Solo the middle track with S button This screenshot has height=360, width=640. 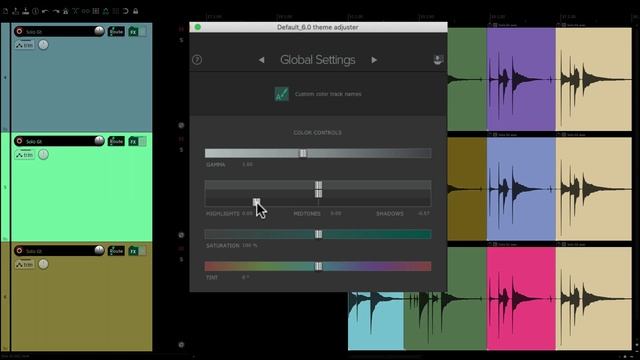point(181,150)
